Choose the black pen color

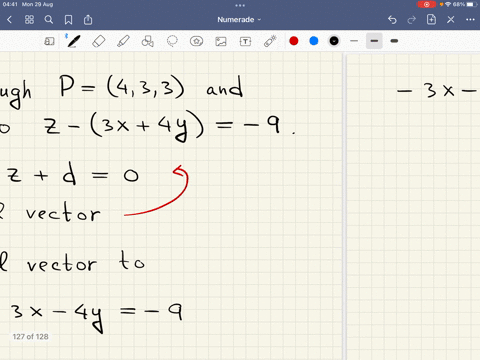pos(334,41)
